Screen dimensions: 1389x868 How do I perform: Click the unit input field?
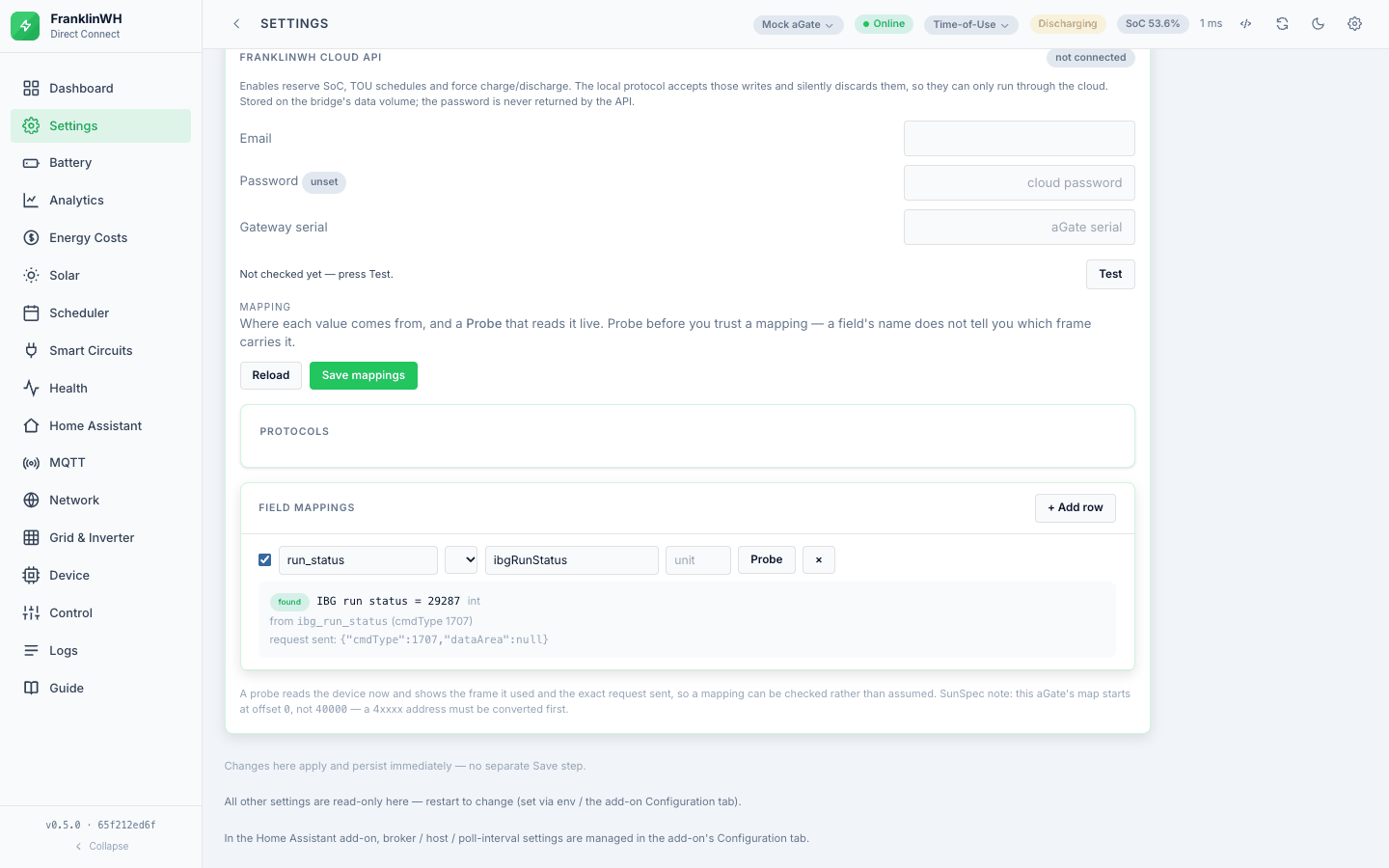[x=698, y=560]
